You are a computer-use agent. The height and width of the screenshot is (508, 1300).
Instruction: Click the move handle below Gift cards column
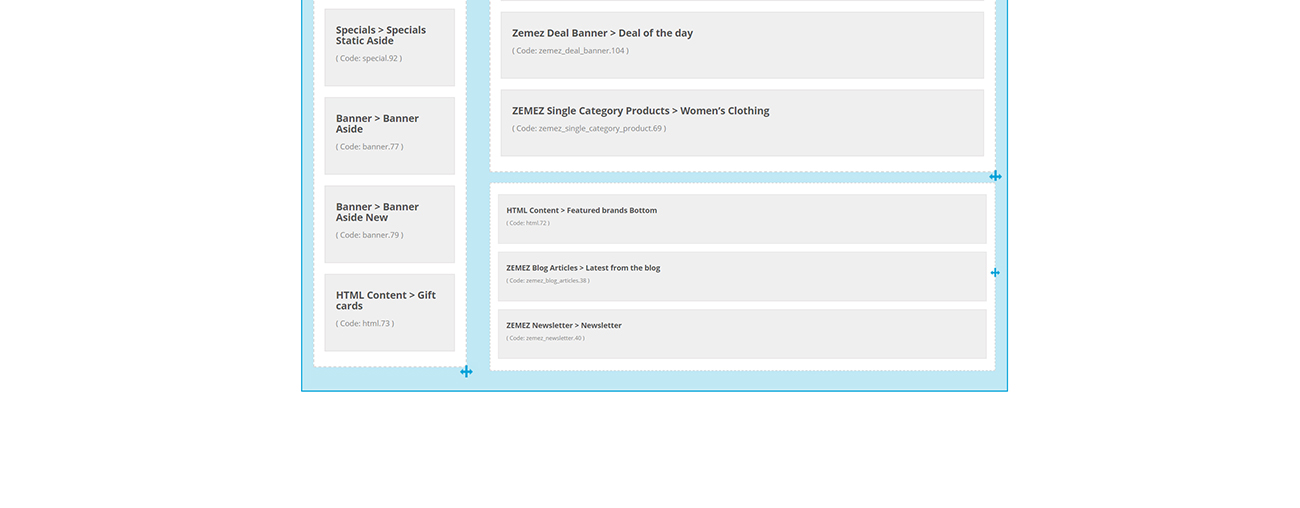tap(466, 371)
